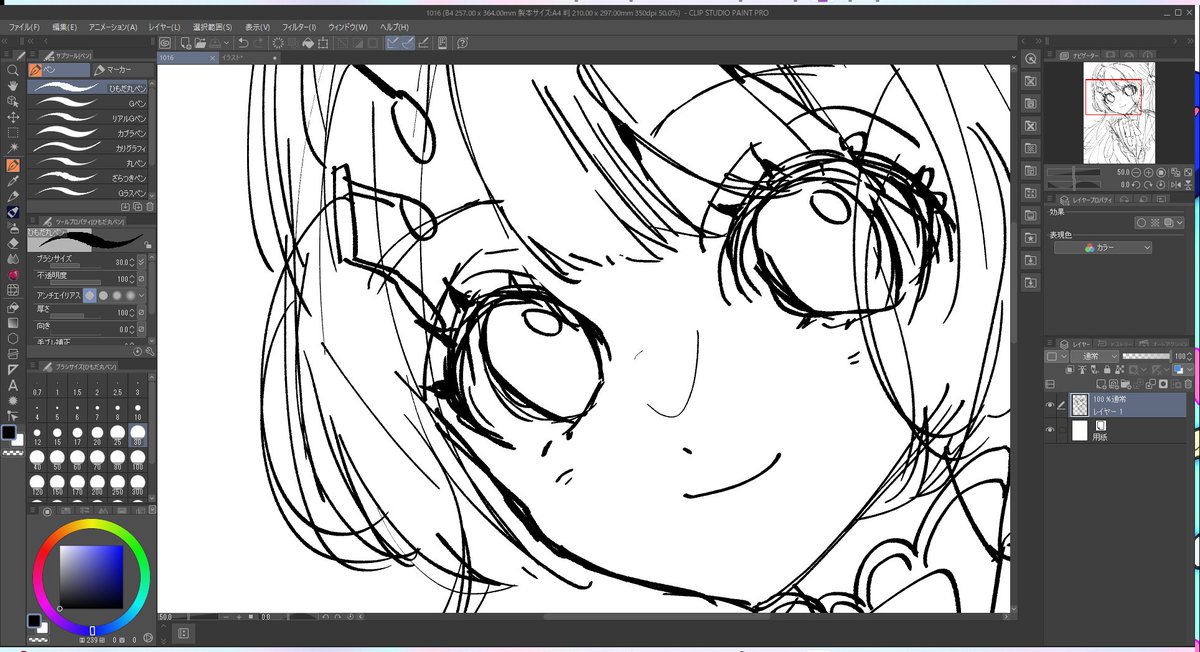Screen dimensions: 1200x652
Task: Select カブラペン sub tool
Action: [89, 133]
